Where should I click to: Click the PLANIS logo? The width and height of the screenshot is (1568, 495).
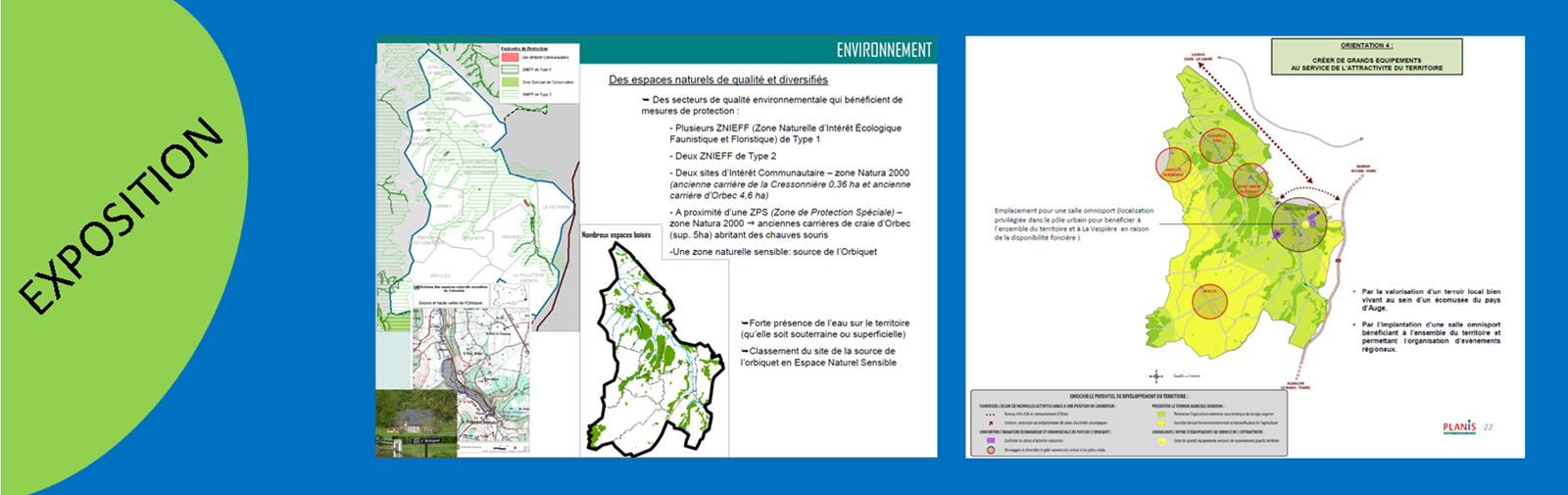[x=1459, y=427]
